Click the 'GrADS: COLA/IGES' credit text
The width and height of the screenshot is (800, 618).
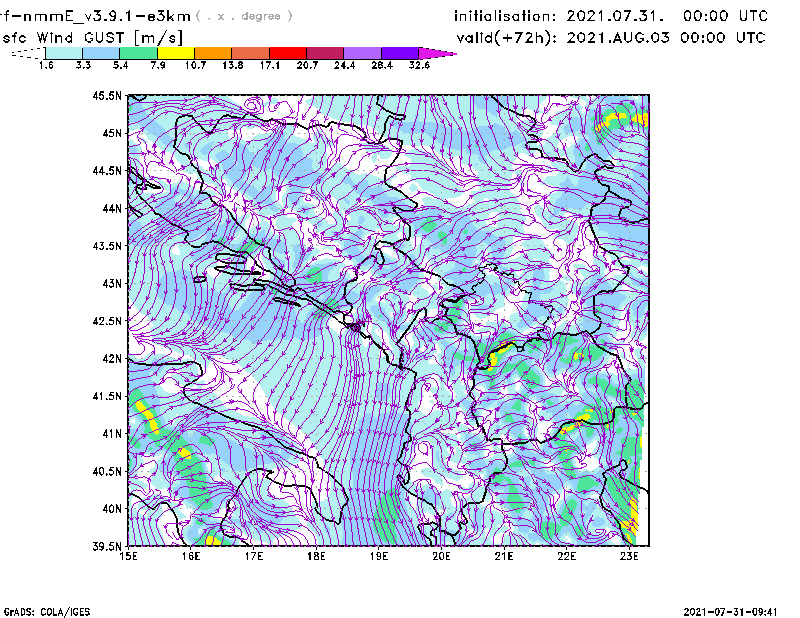[47, 612]
